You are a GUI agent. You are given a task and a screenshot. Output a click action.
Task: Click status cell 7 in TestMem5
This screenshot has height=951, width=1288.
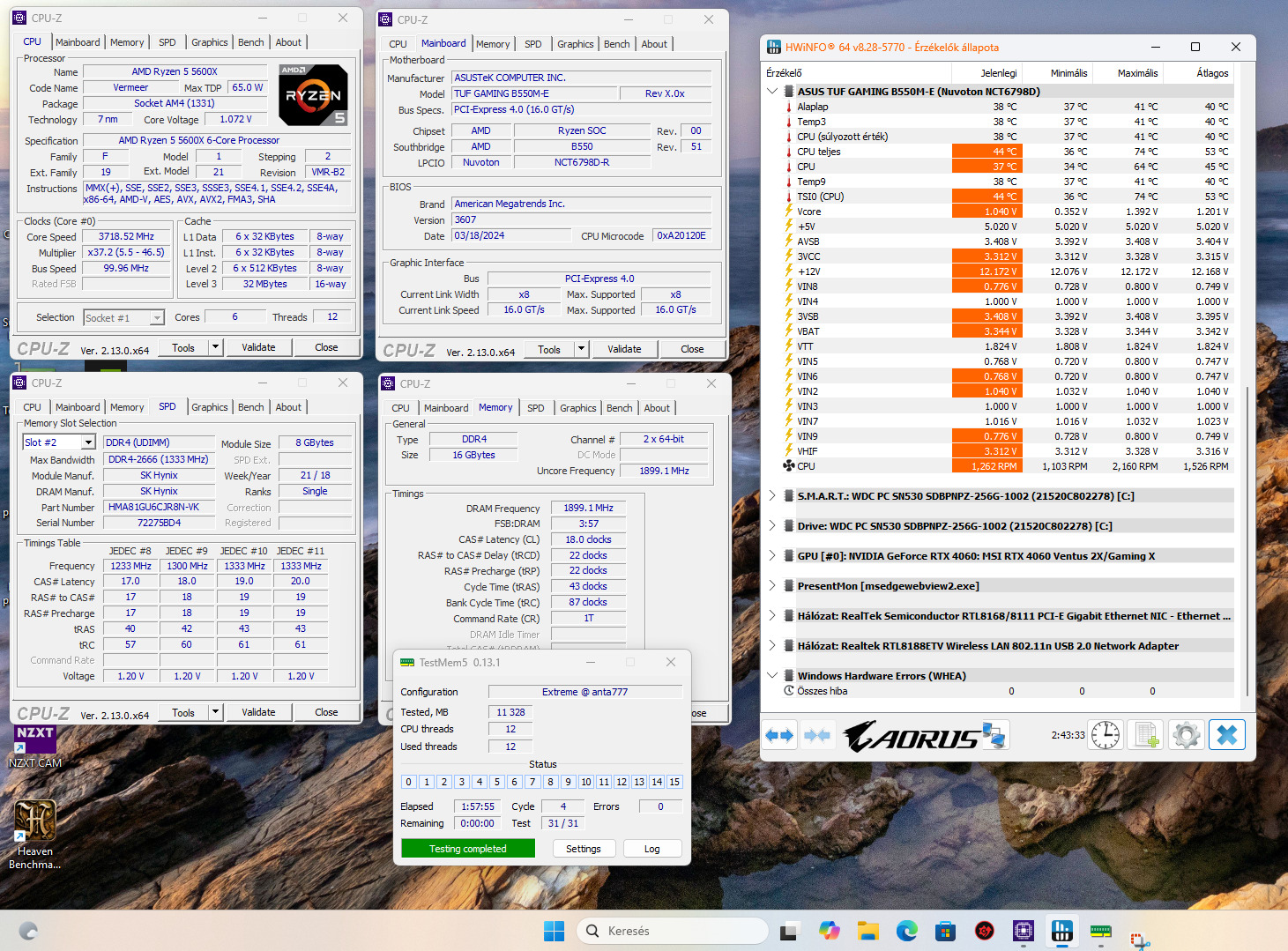tap(532, 782)
